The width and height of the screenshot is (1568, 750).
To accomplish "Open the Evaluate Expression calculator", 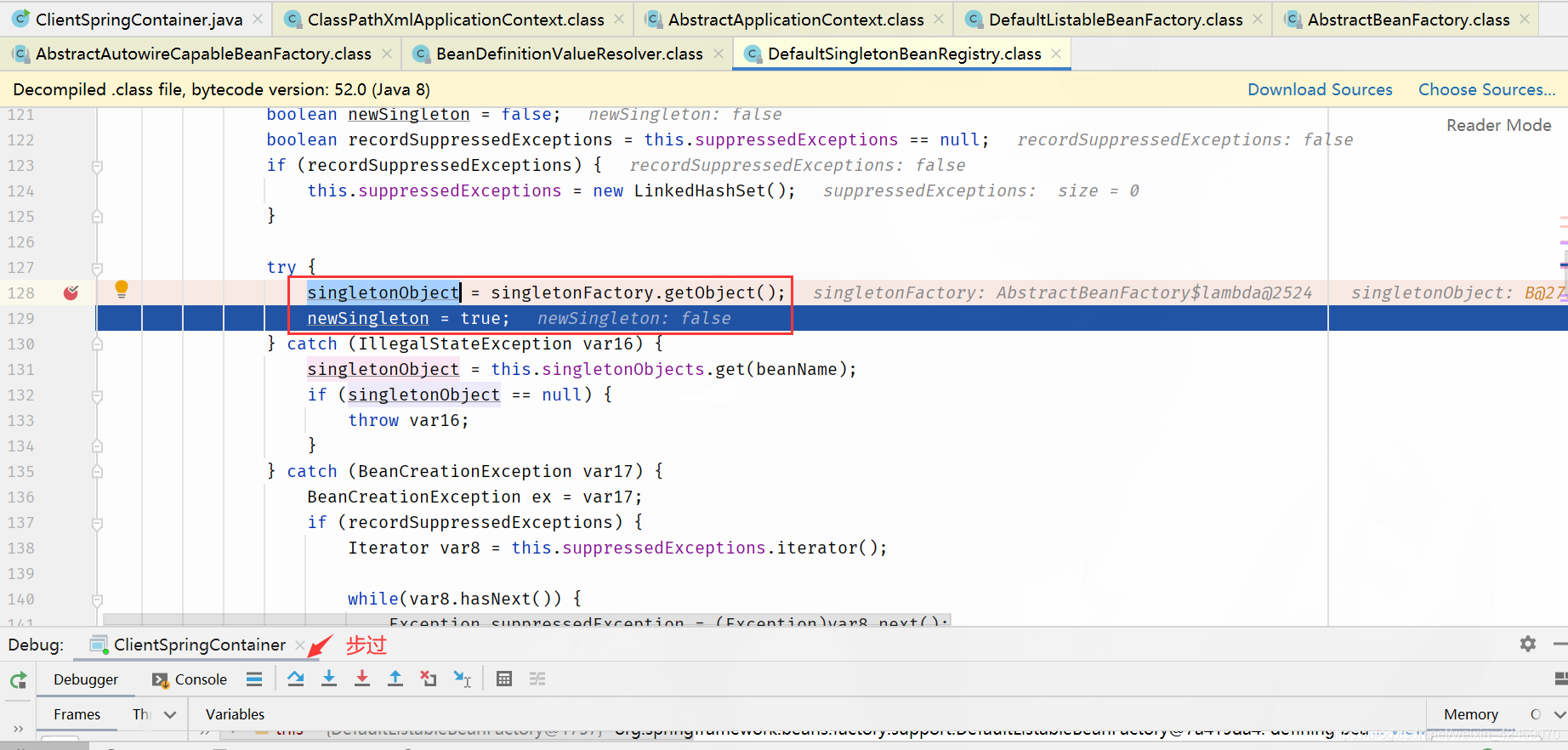I will (x=504, y=679).
